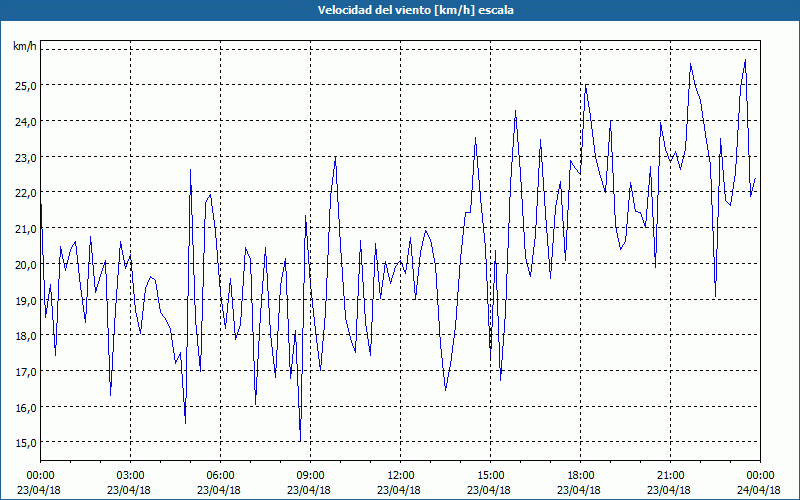Select the 21,0 y-axis value
This screenshot has width=800, height=500.
click(25, 229)
